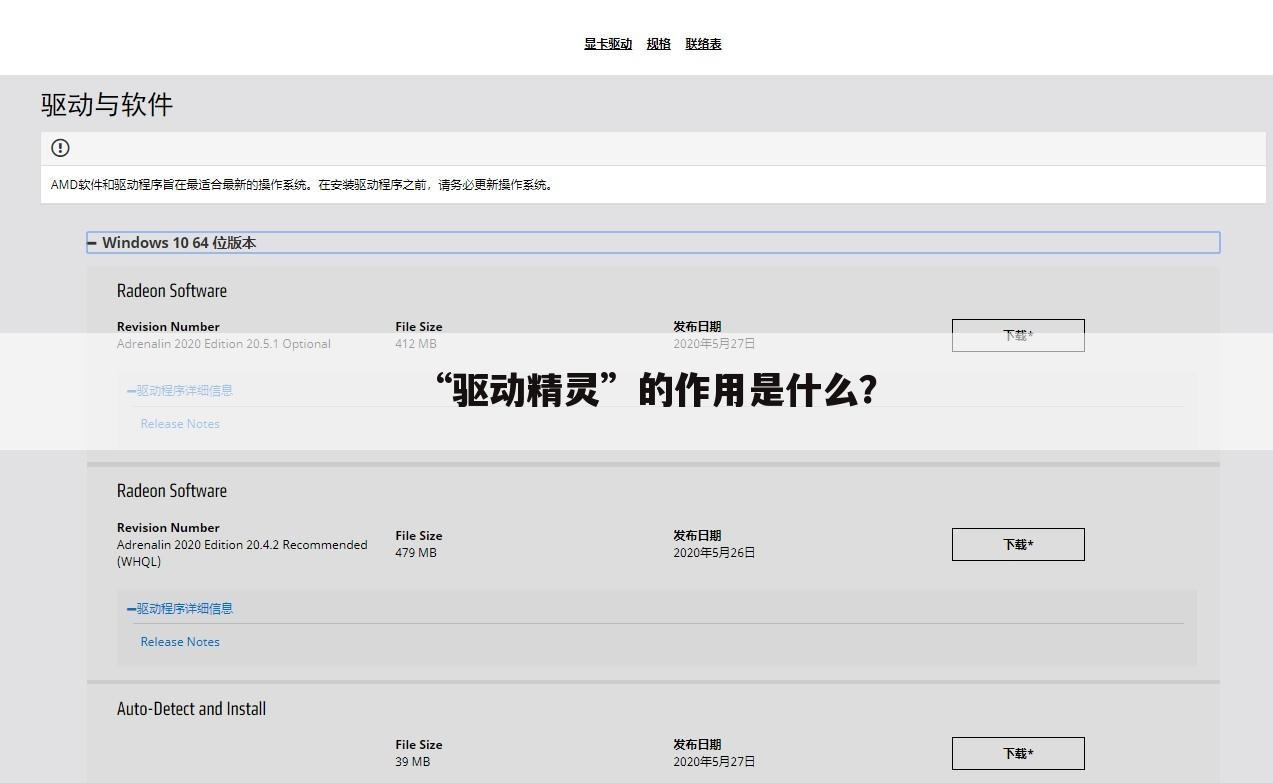Click the 下载 button for Adrenalin 20.5.1 Optional
Screen dimensions: 1273x783
[1017, 335]
